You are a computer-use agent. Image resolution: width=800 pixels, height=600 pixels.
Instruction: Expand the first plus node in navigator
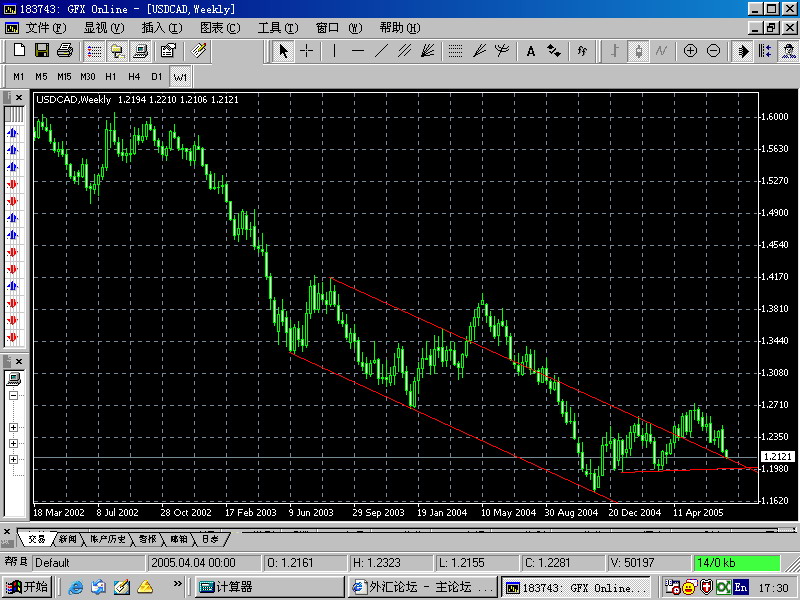(x=14, y=427)
